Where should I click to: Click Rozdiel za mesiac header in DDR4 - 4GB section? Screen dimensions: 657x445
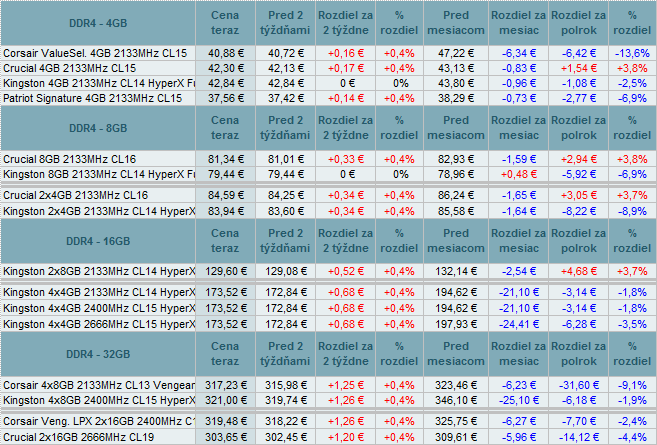pos(519,23)
